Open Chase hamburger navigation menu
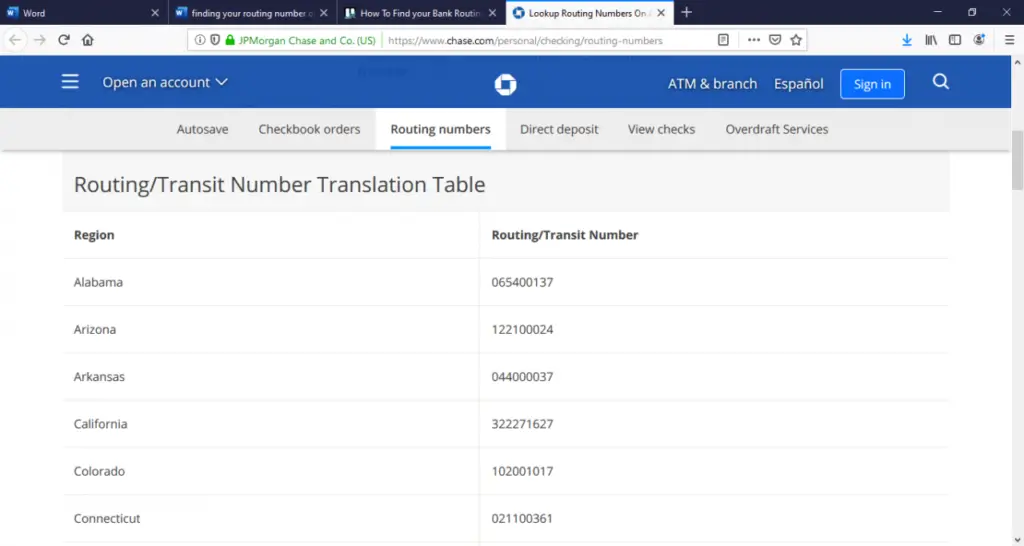 pos(70,82)
